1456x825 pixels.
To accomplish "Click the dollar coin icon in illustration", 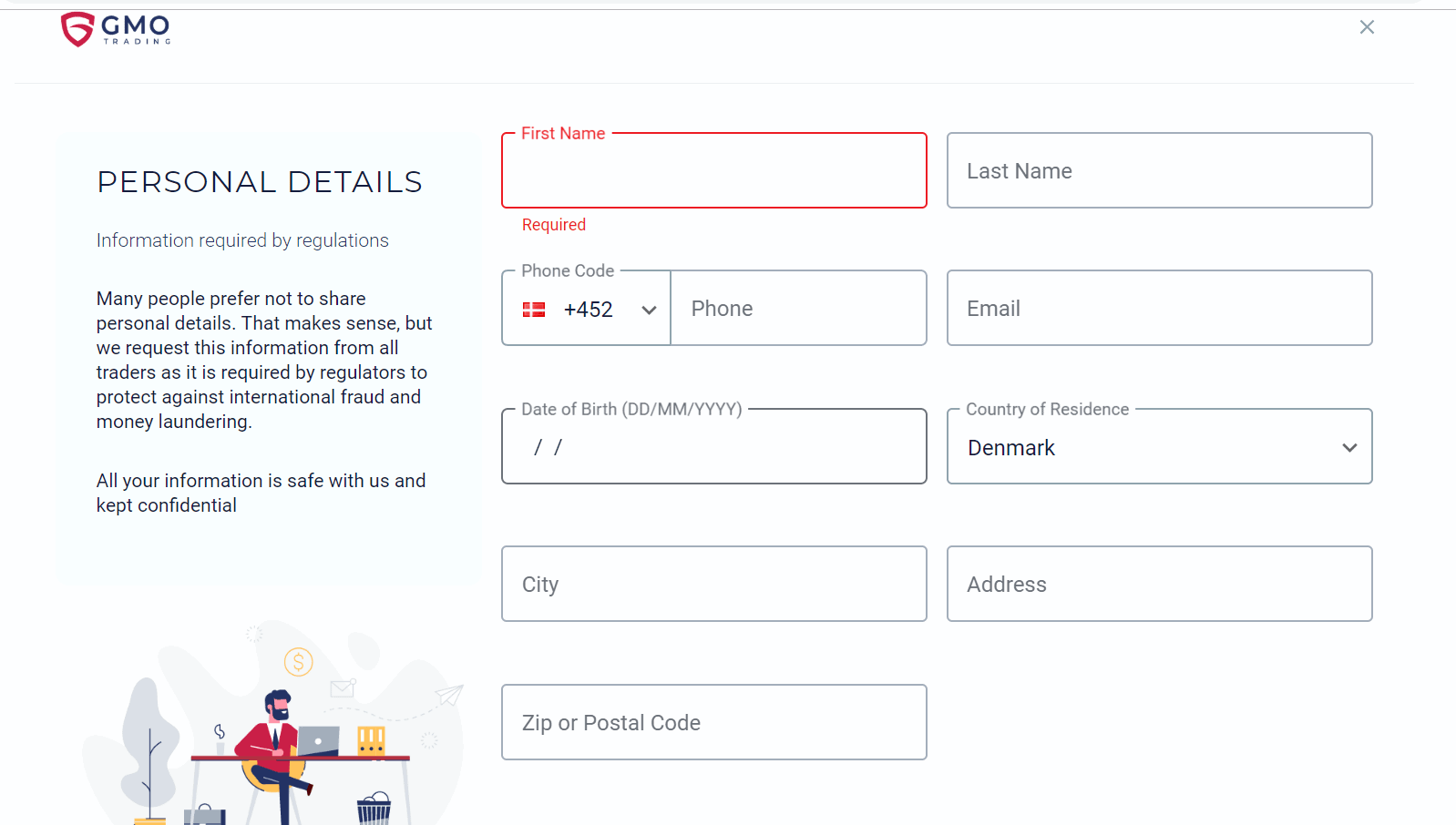I will click(298, 662).
